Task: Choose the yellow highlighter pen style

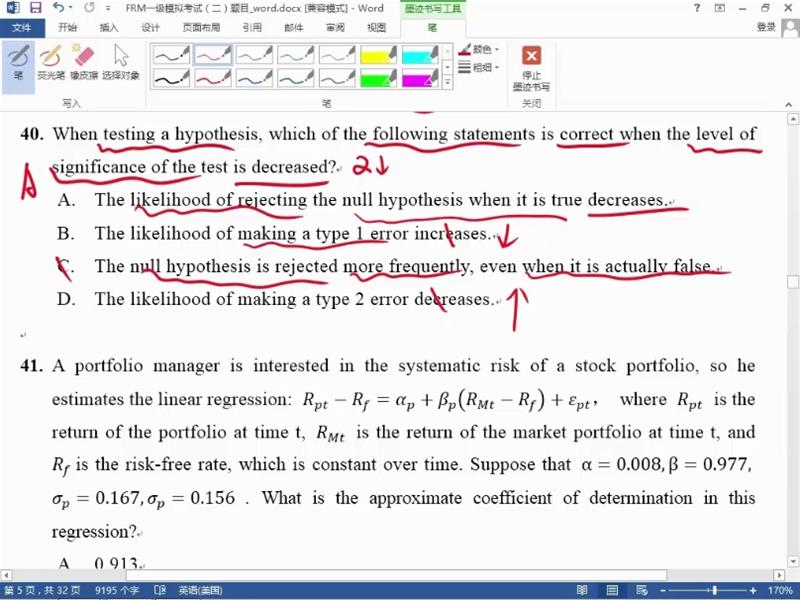Action: click(379, 54)
